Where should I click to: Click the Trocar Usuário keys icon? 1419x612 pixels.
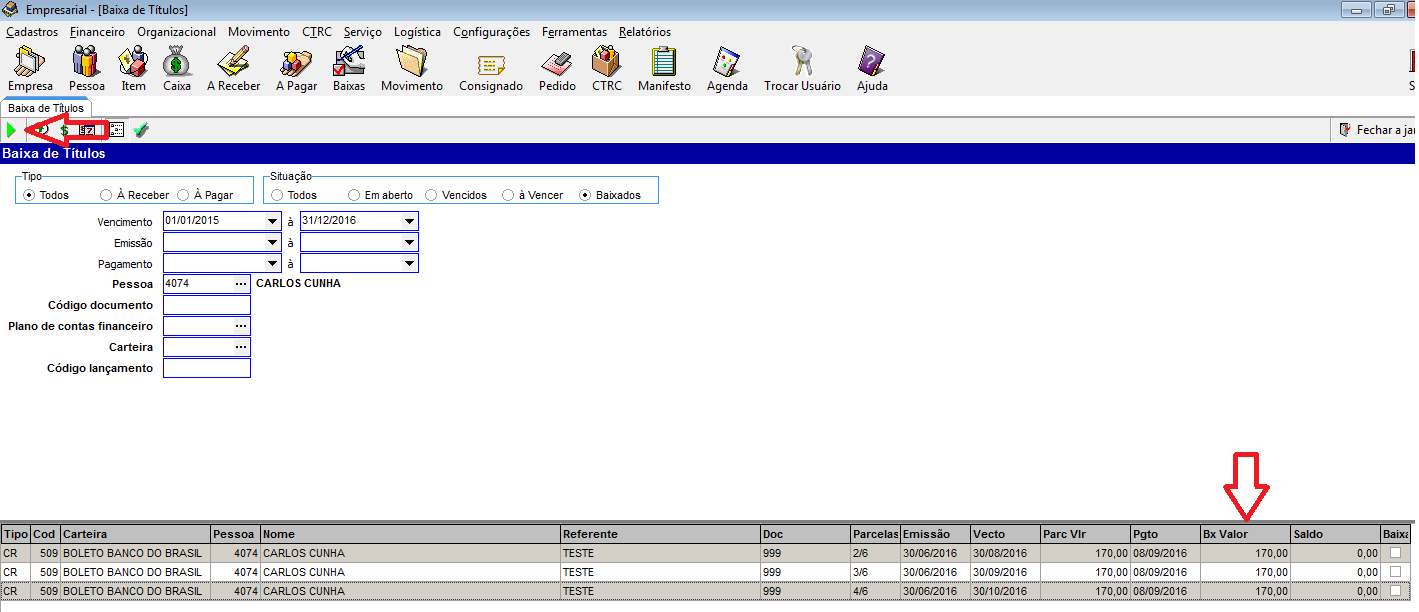(801, 69)
